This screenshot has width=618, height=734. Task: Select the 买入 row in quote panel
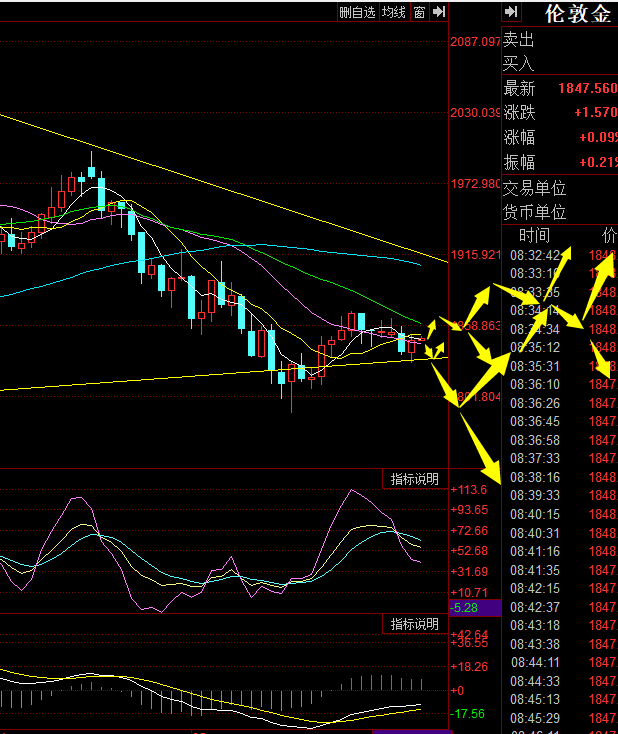coord(560,62)
